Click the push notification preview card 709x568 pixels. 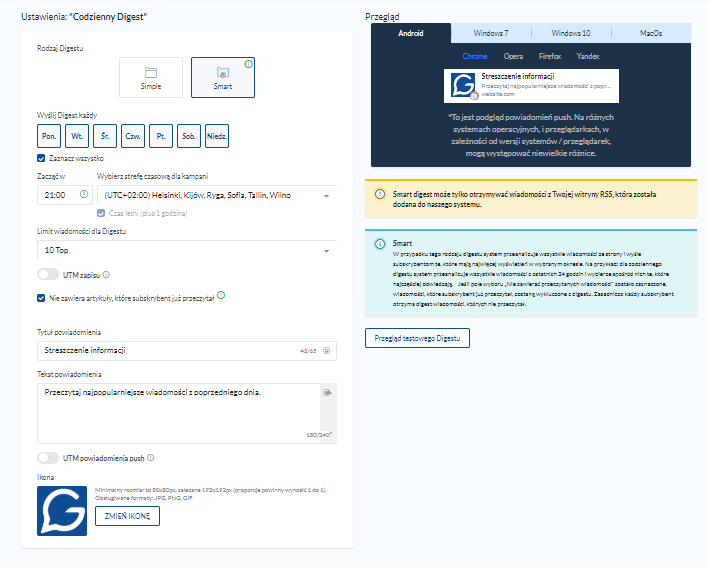(x=531, y=86)
